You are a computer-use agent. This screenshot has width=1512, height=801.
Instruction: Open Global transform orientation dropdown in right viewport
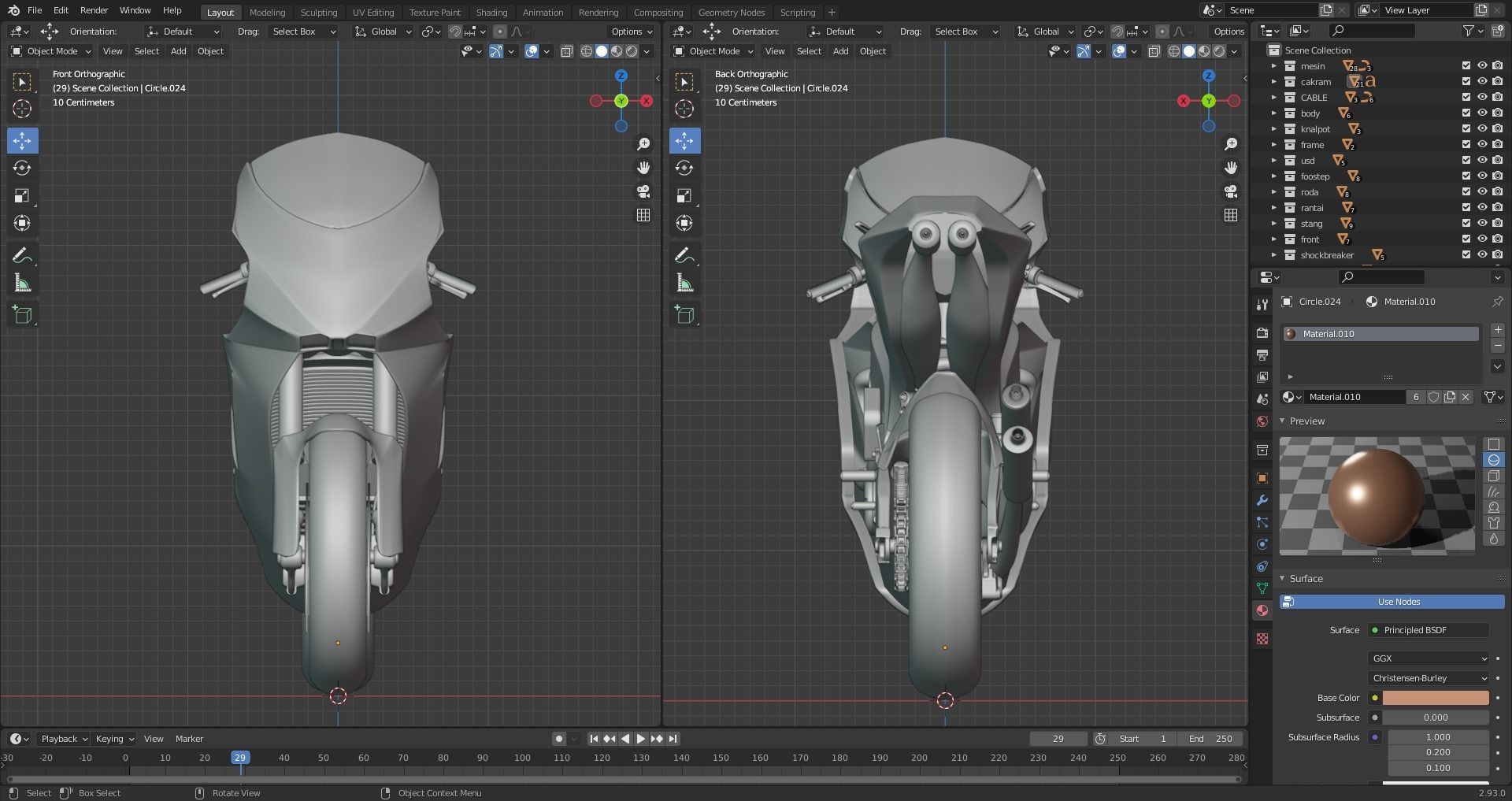tap(1045, 32)
